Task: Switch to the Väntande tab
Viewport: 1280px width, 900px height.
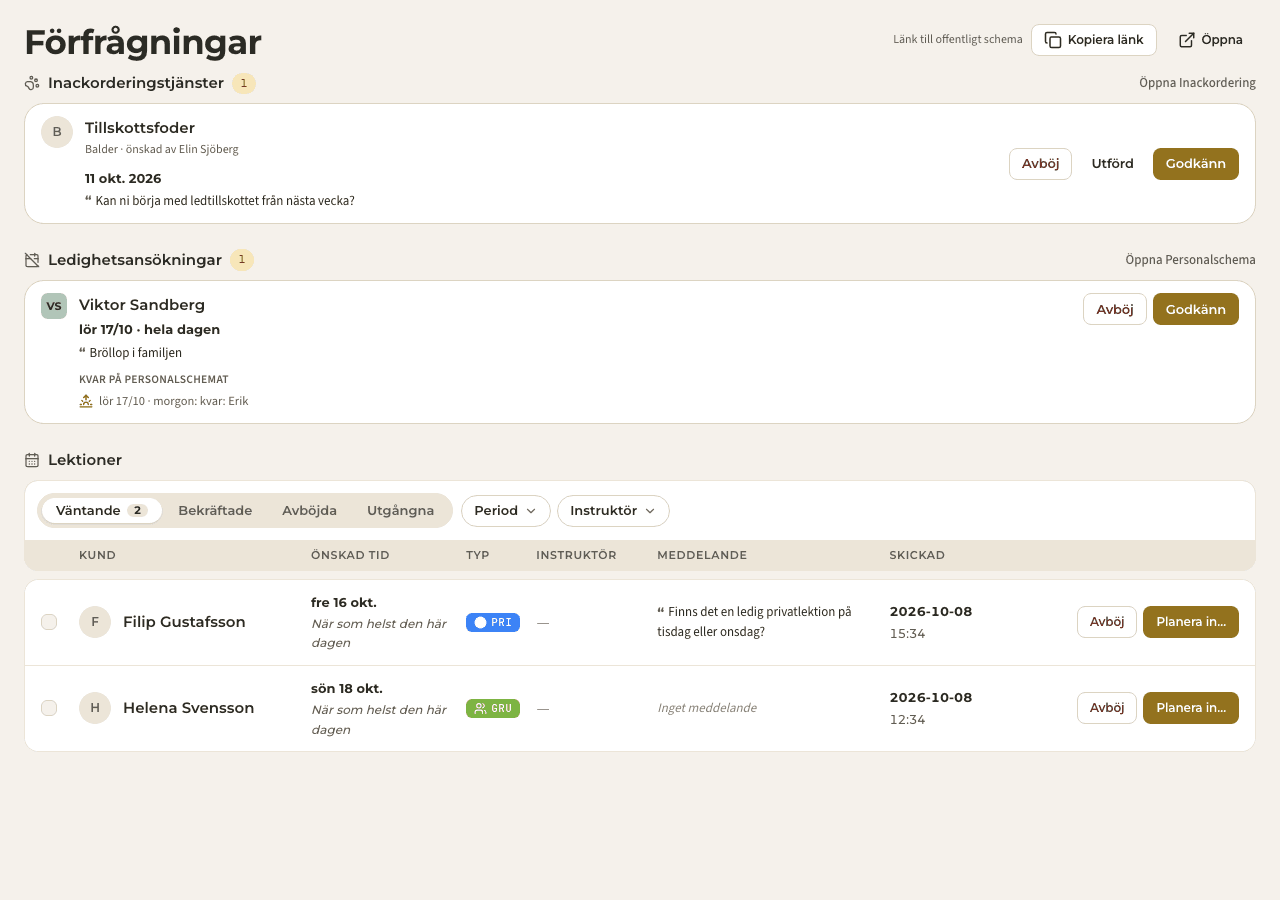Action: point(101,511)
